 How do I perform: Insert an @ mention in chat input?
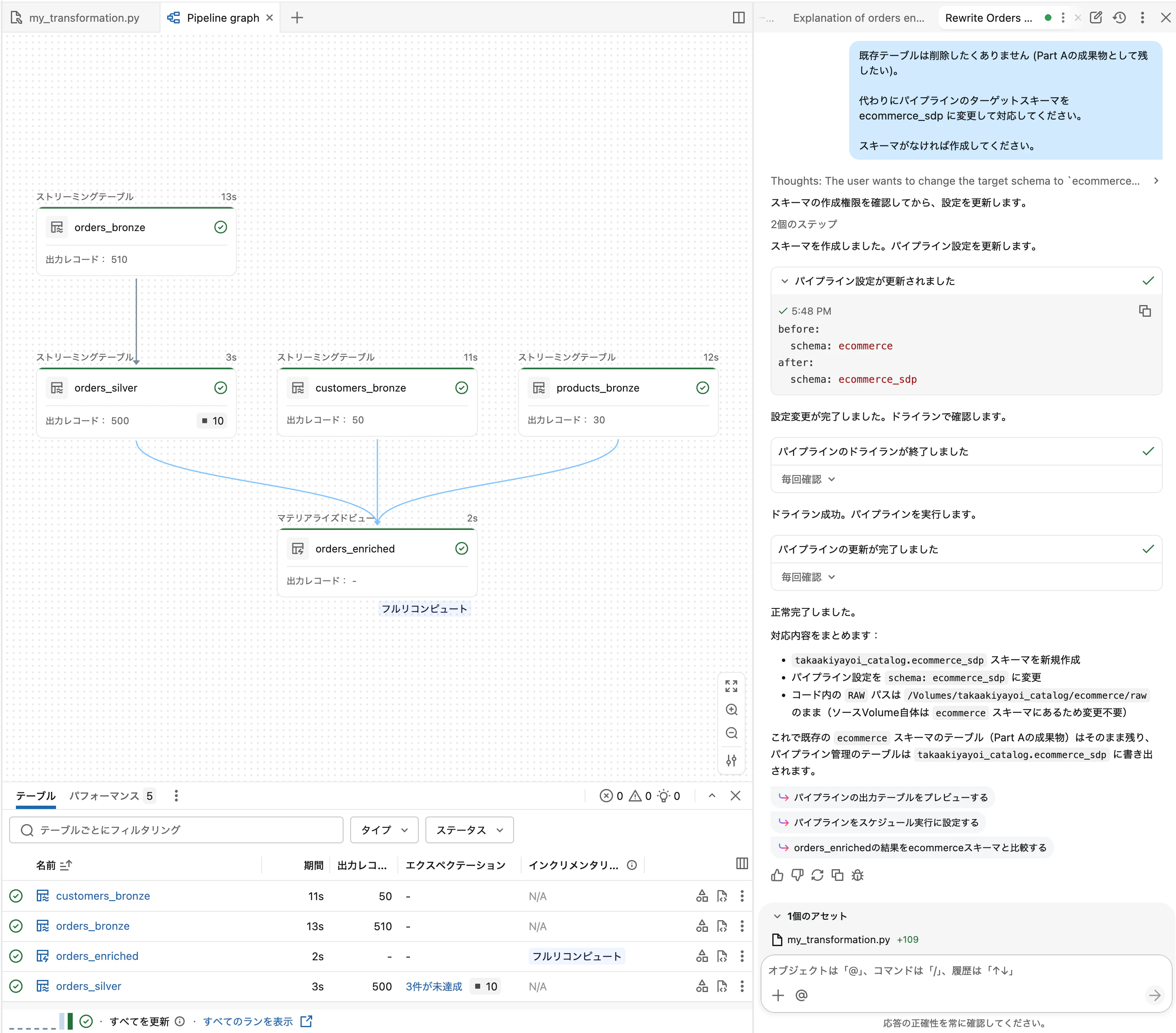click(802, 995)
